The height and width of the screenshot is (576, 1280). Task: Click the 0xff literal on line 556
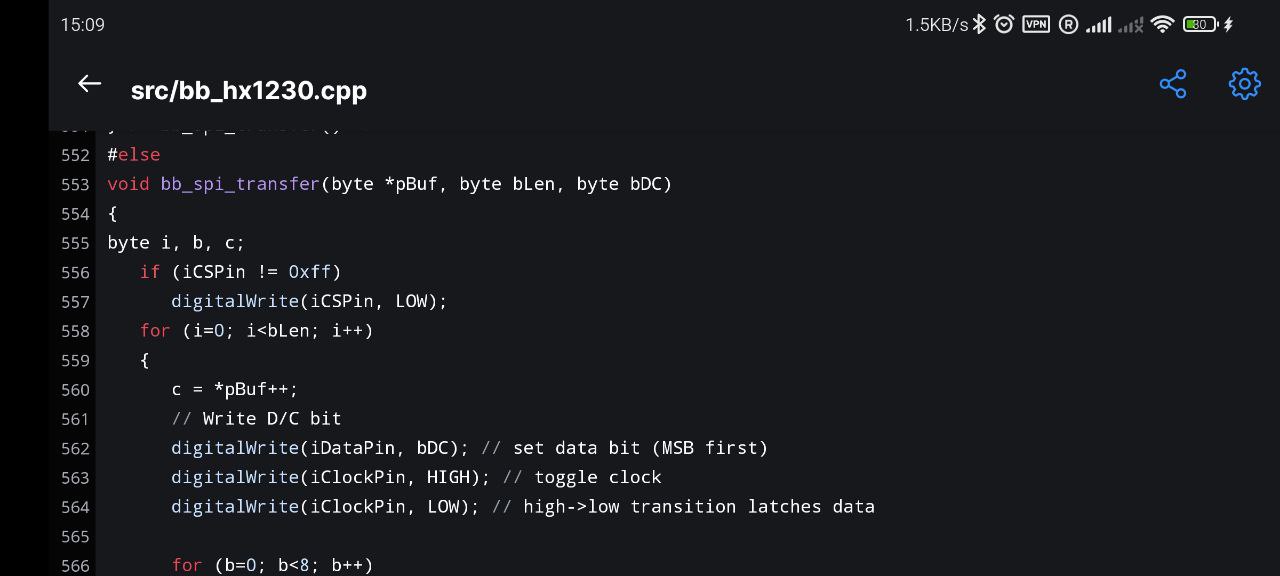[310, 272]
